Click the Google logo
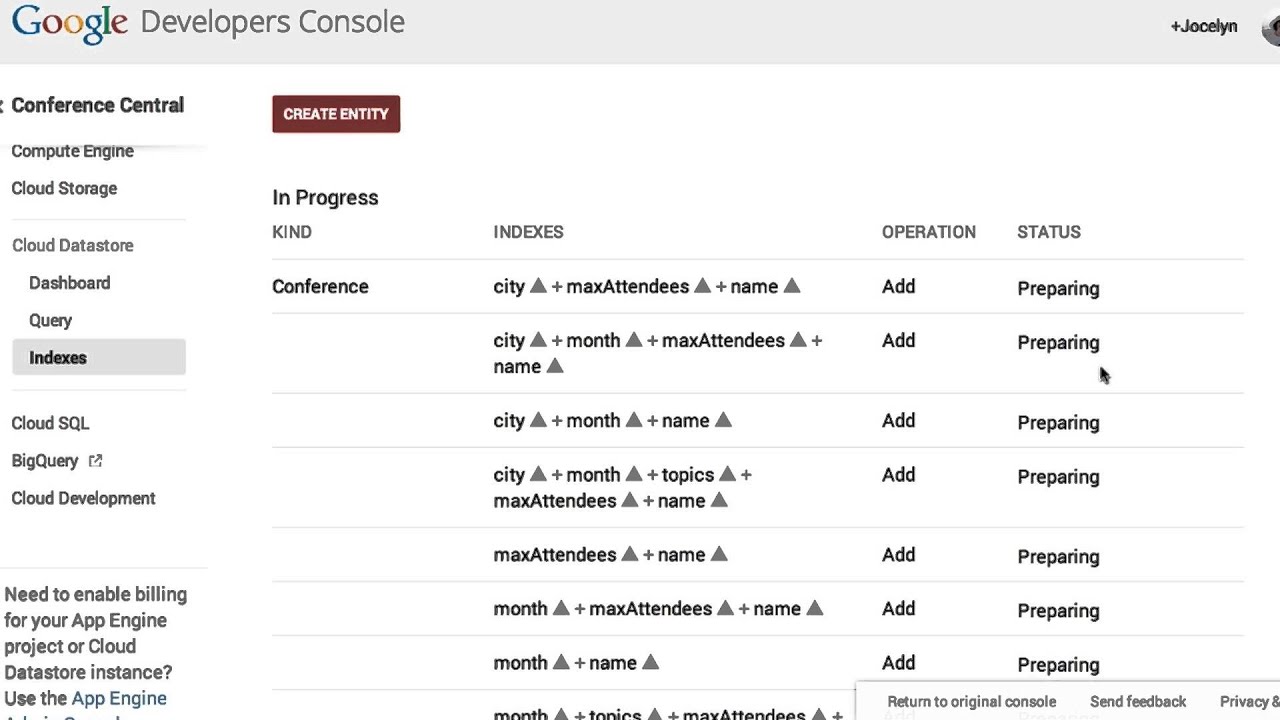 70,23
